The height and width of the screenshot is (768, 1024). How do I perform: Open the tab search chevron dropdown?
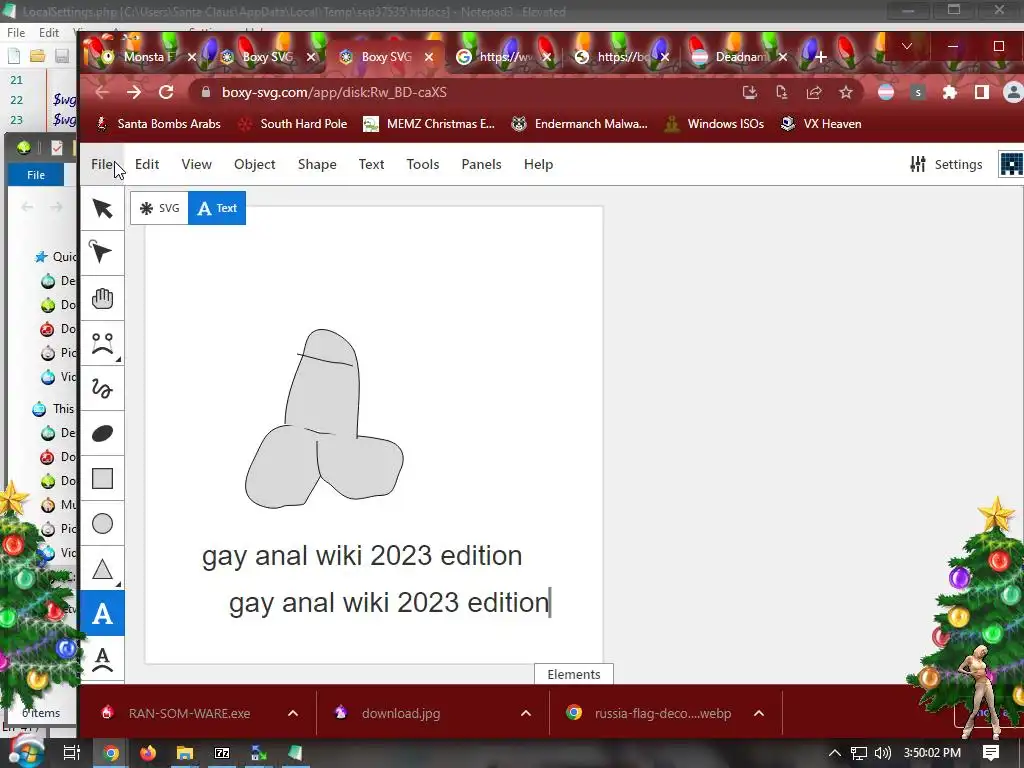tap(906, 46)
